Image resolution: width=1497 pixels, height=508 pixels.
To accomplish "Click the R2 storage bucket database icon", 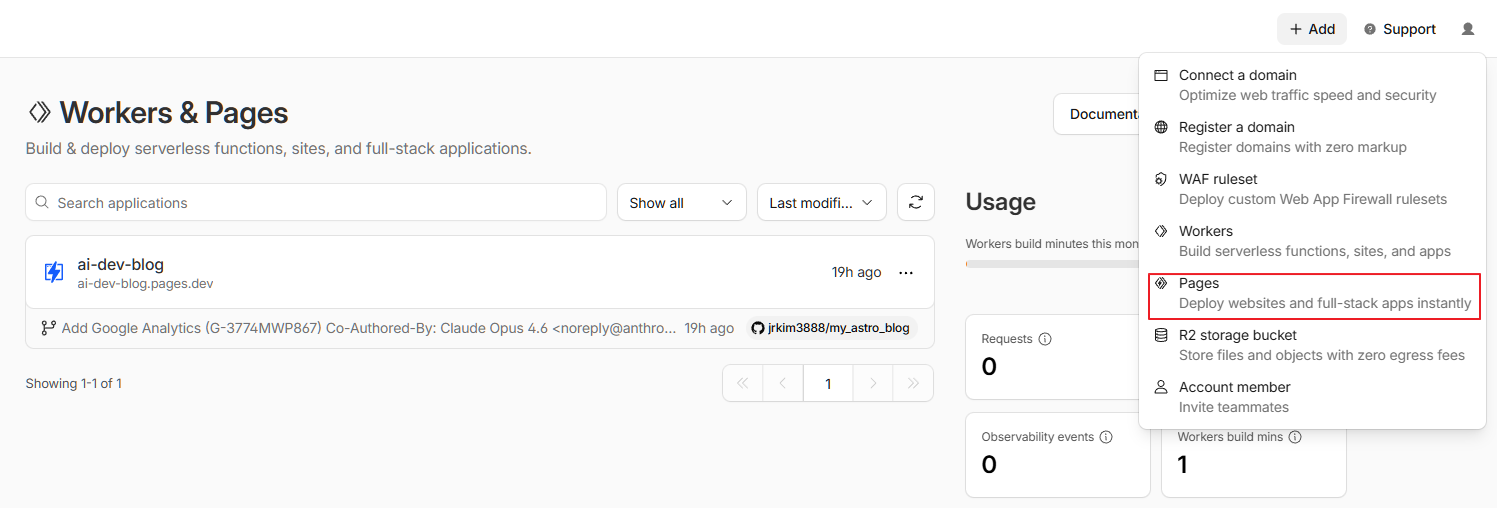I will coord(1161,335).
